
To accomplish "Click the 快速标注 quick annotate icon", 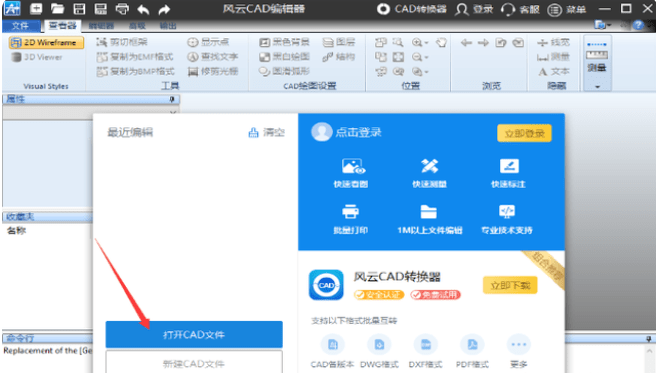I will click(509, 166).
